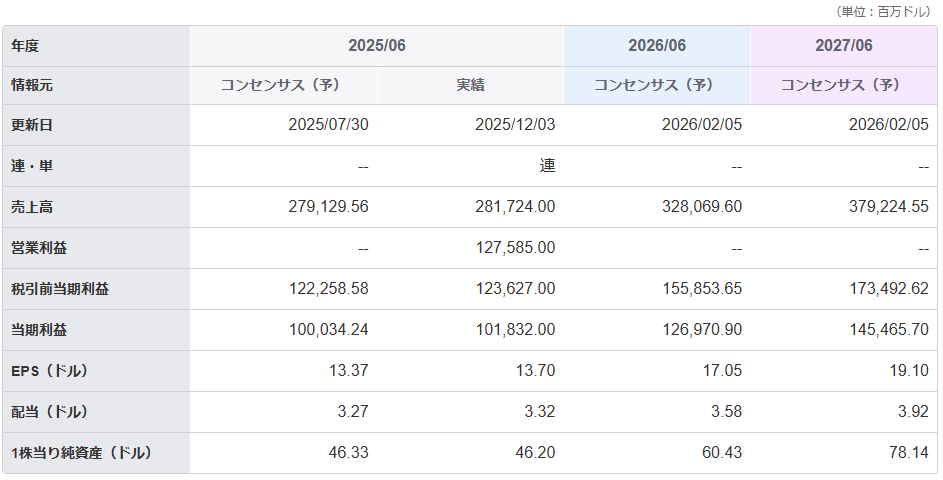Viewport: 943px width, 480px height.
Task: Click the 2025/06 fiscal year header
Action: click(x=376, y=46)
